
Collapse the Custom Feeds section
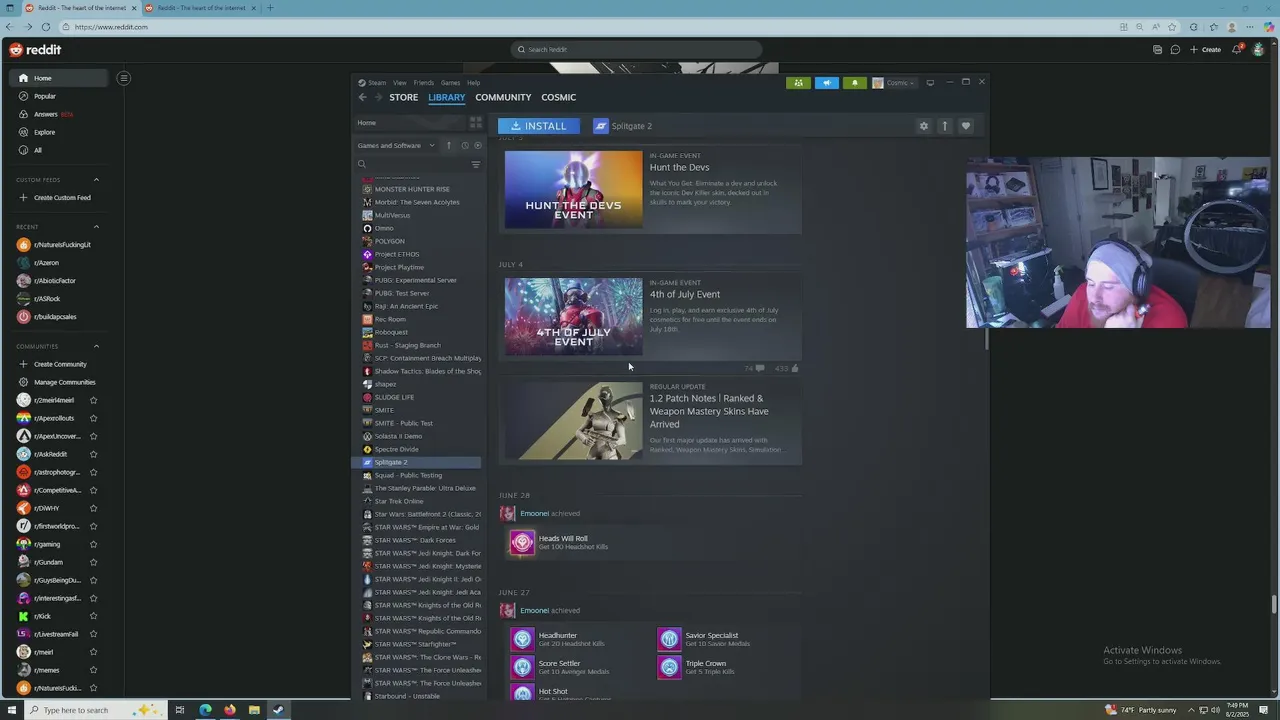[x=96, y=180]
